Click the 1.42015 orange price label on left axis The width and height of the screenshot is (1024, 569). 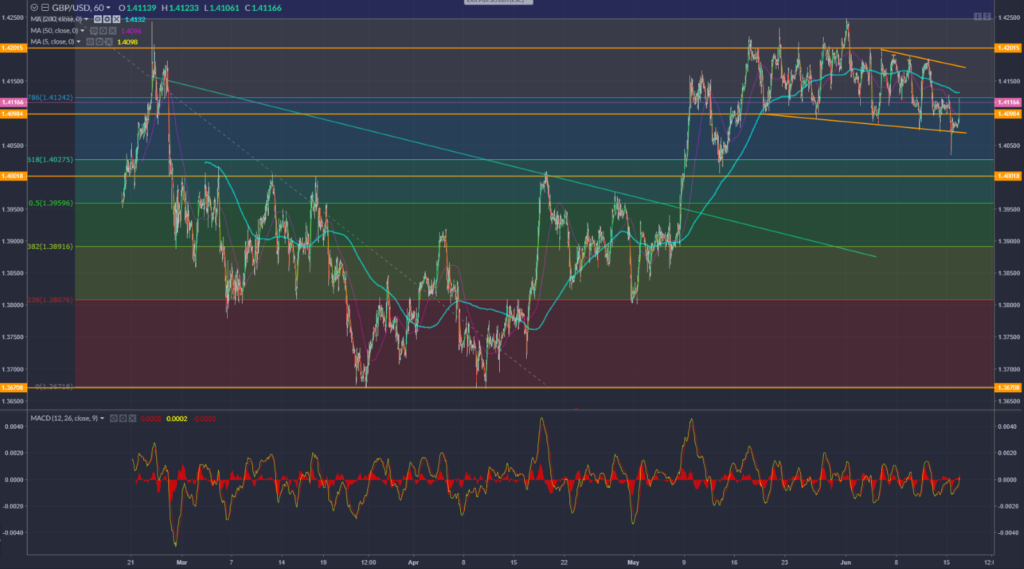tap(13, 48)
